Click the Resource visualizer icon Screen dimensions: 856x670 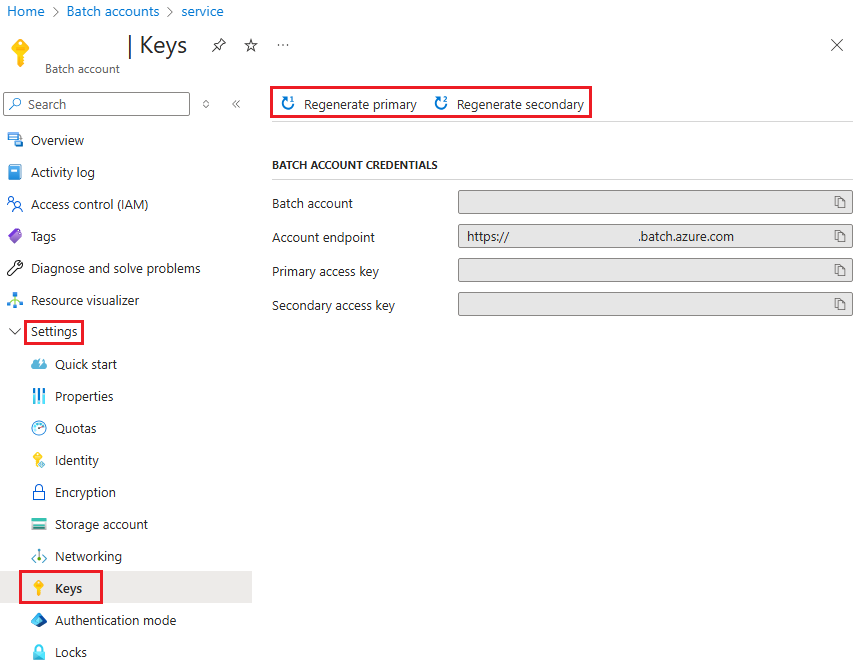pyautogui.click(x=15, y=300)
